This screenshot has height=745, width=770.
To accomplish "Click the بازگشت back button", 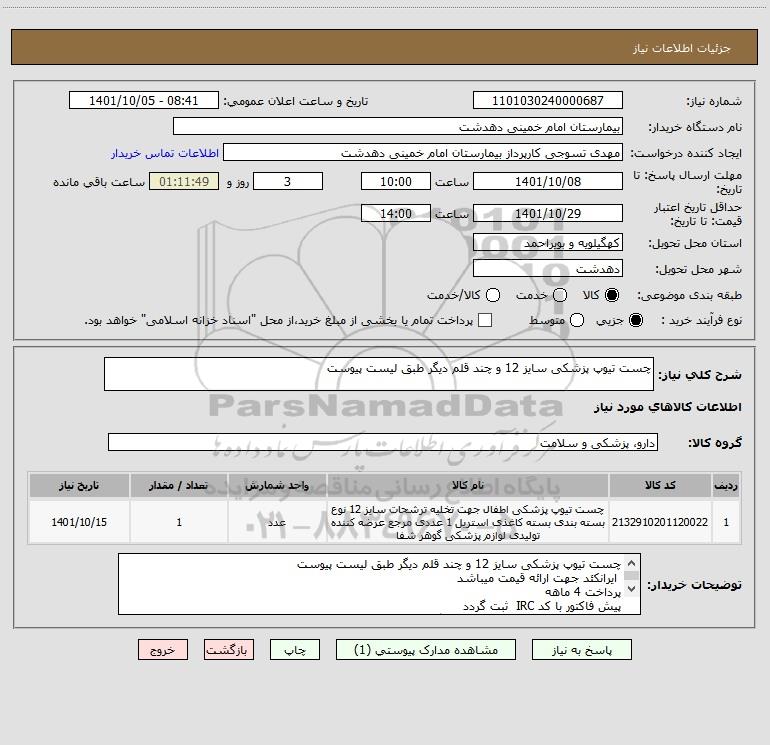I will tap(228, 650).
